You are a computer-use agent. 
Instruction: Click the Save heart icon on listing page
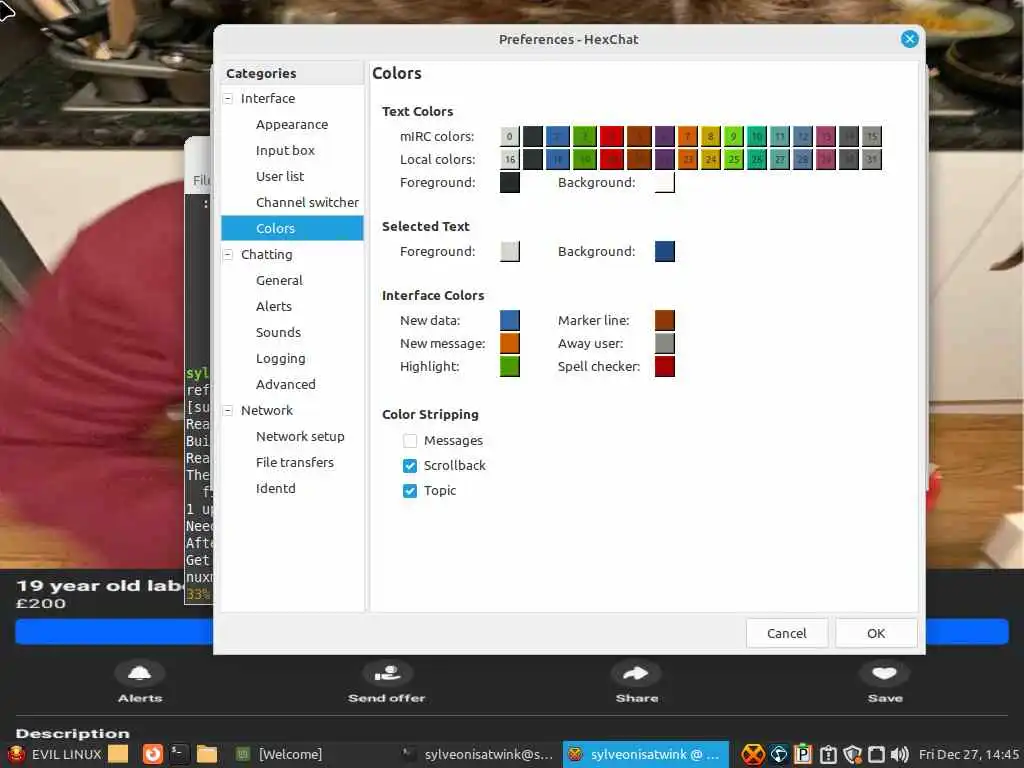click(x=884, y=673)
